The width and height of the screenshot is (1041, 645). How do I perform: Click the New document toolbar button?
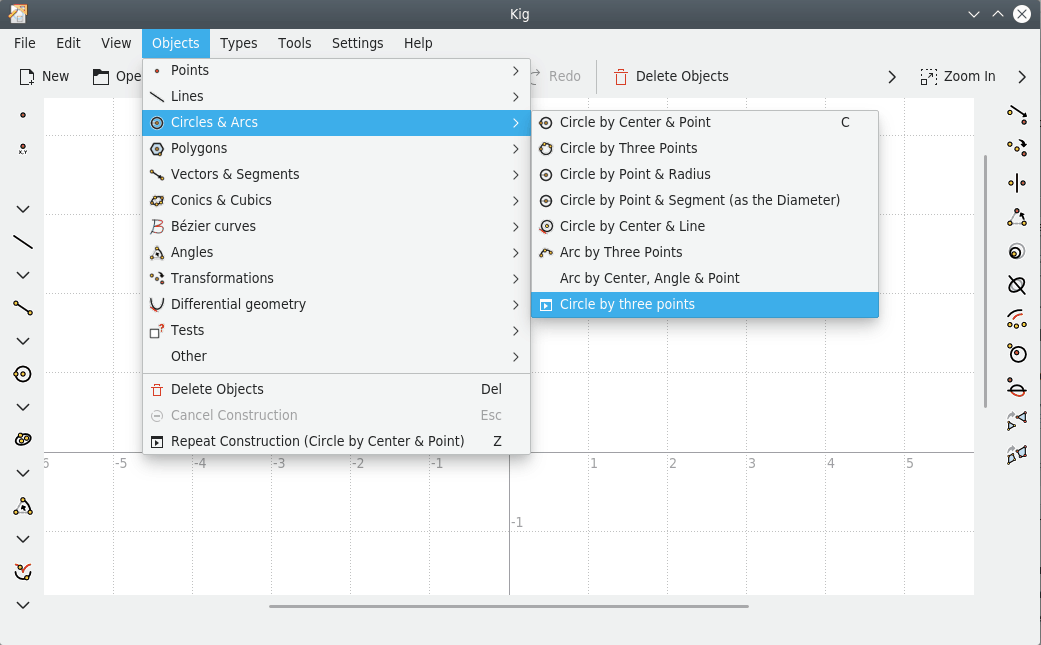pyautogui.click(x=44, y=76)
